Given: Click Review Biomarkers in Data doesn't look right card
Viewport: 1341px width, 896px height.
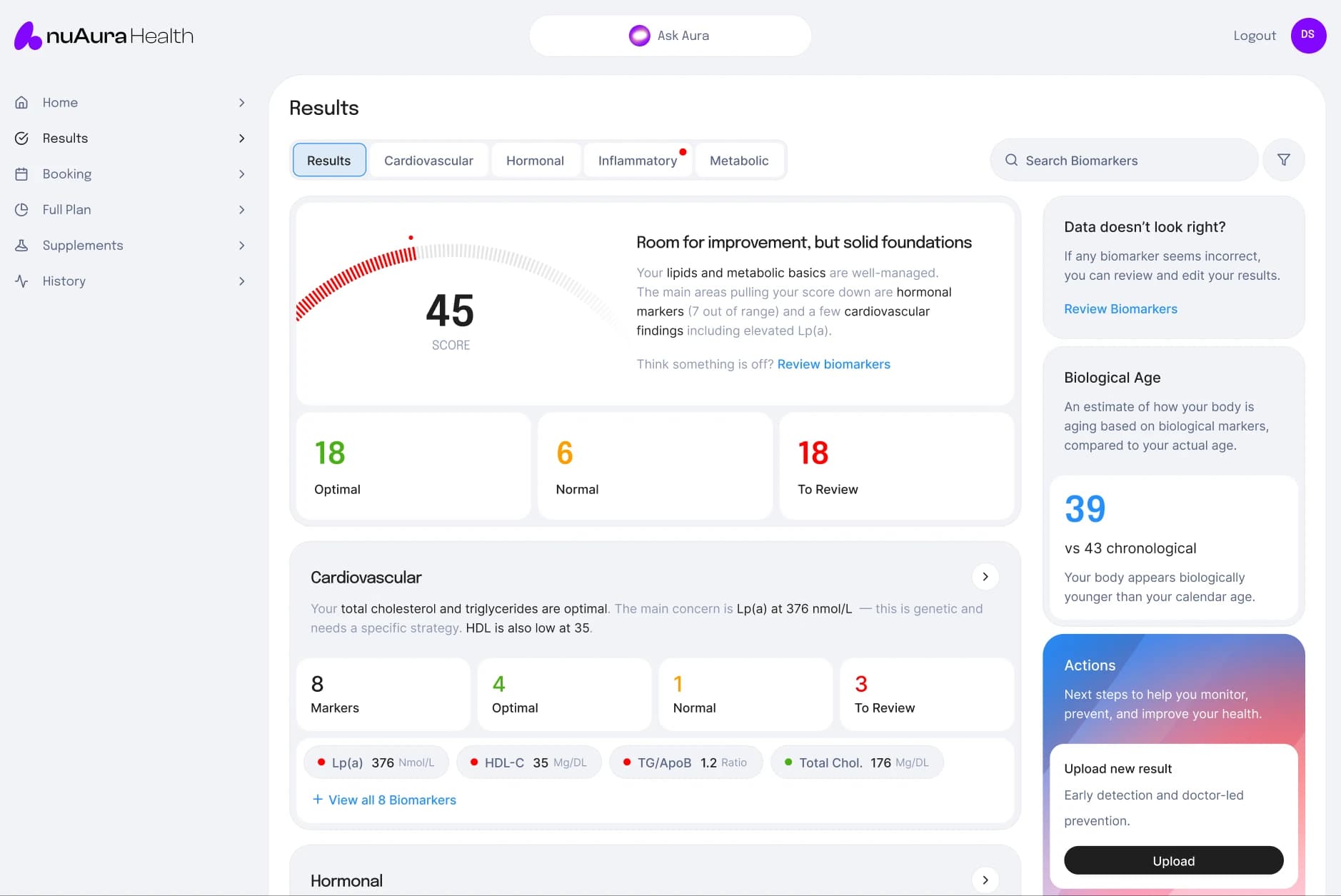Looking at the screenshot, I should pyautogui.click(x=1120, y=308).
